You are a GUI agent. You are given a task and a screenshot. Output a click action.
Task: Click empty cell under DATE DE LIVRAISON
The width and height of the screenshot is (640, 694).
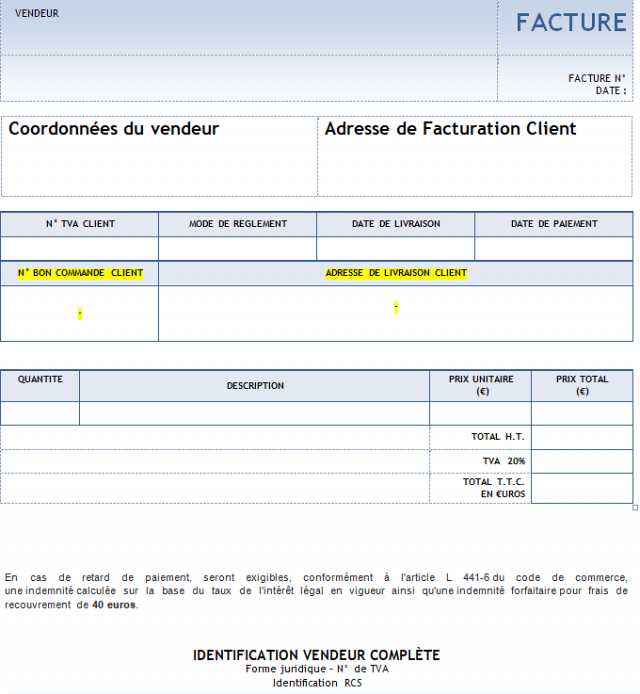click(395, 249)
